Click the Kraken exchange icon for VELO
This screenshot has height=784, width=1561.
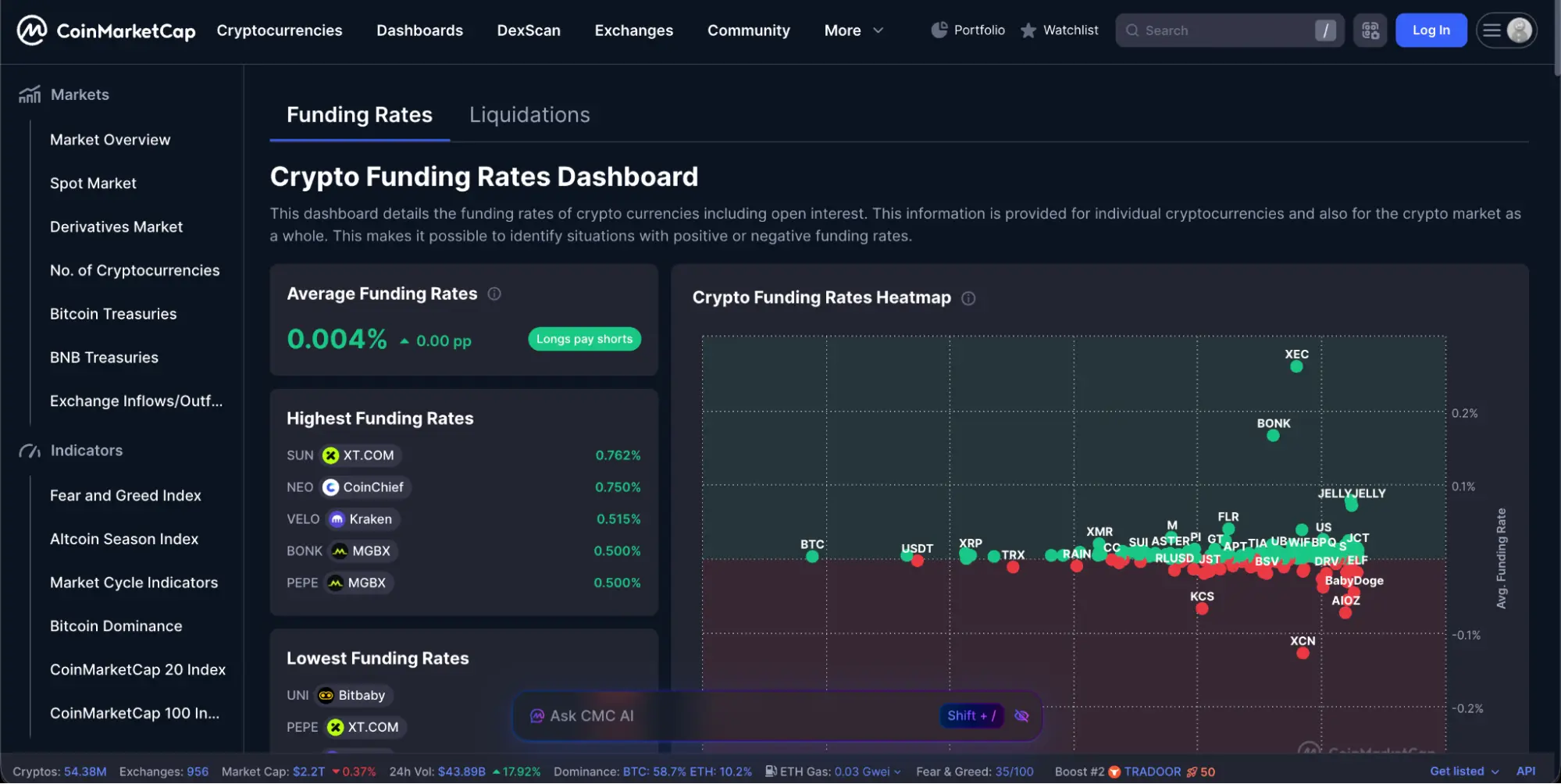[337, 519]
